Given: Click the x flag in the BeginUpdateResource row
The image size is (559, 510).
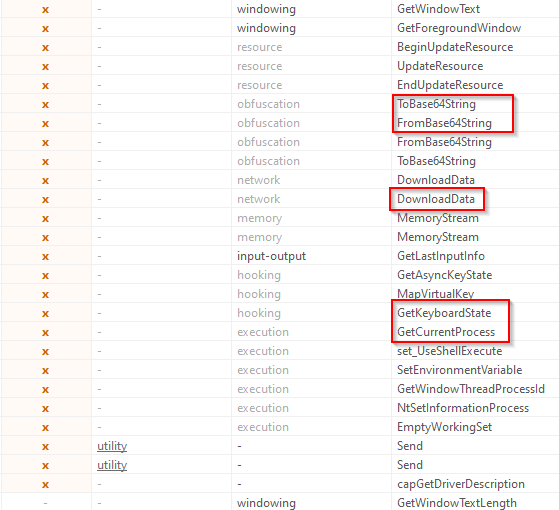Looking at the screenshot, I should point(45,48).
